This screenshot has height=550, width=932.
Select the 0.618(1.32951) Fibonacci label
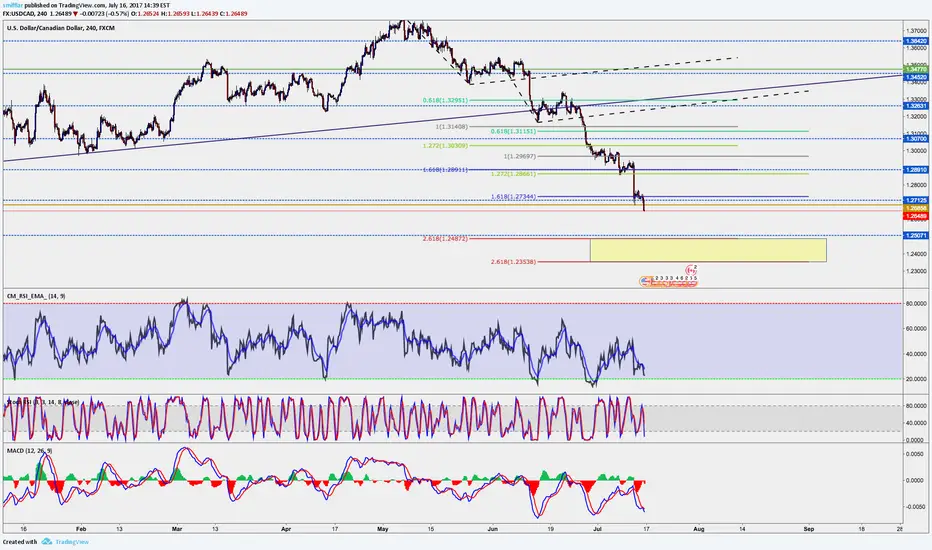(x=445, y=100)
